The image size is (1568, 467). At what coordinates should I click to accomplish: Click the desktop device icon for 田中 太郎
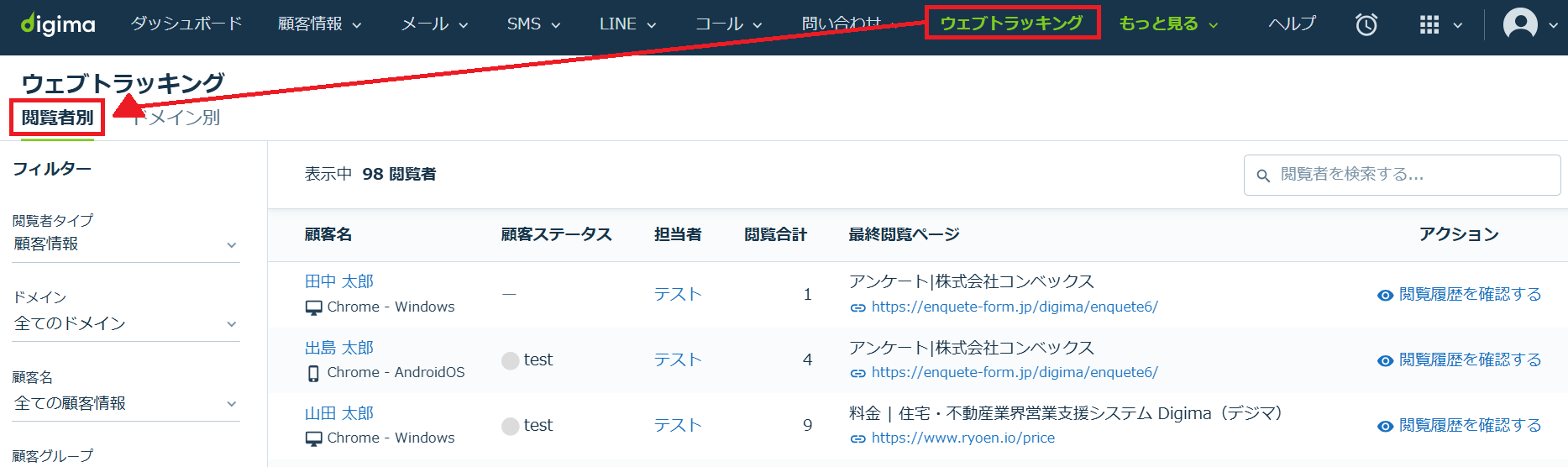pos(313,307)
